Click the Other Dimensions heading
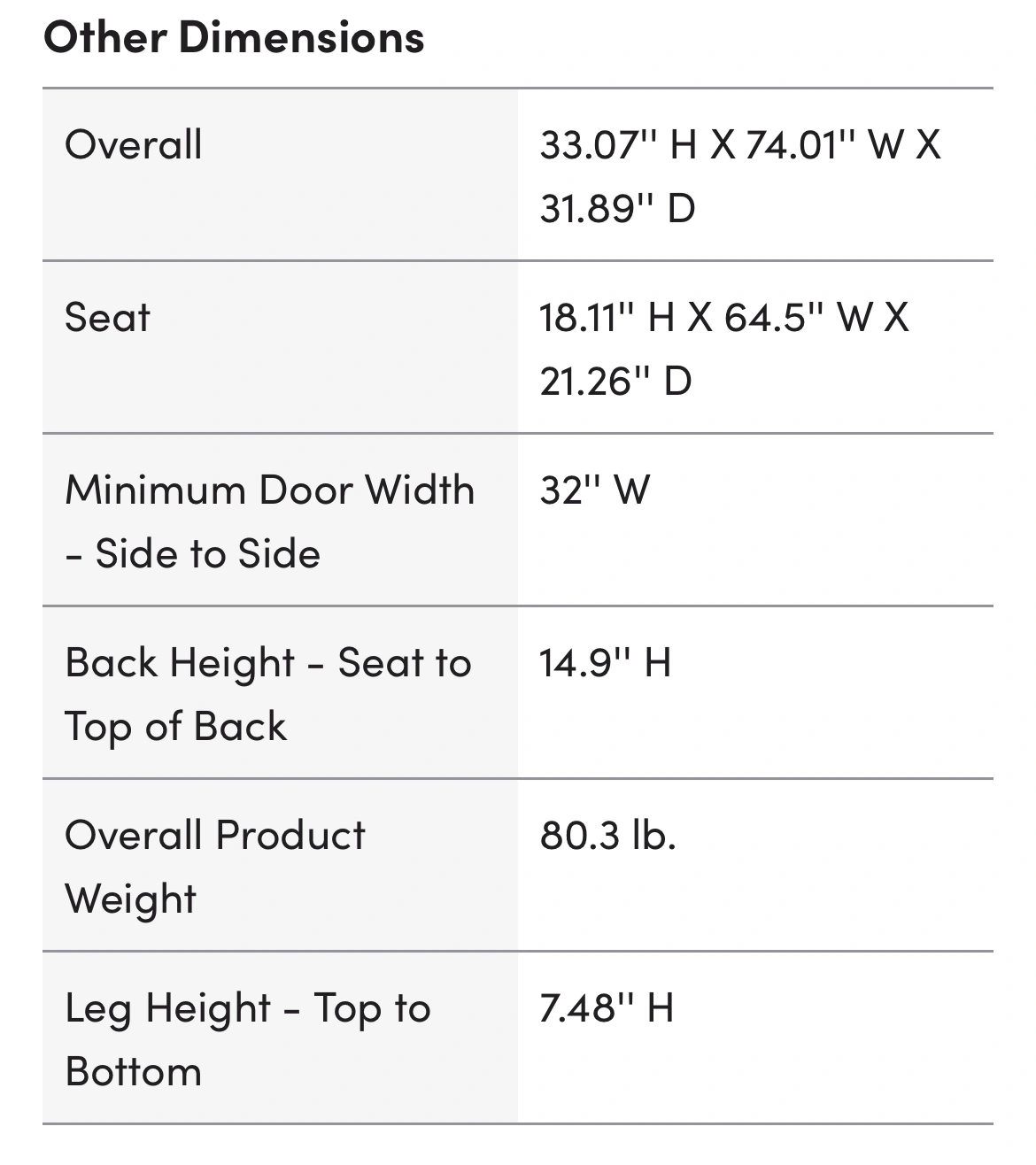 point(234,37)
